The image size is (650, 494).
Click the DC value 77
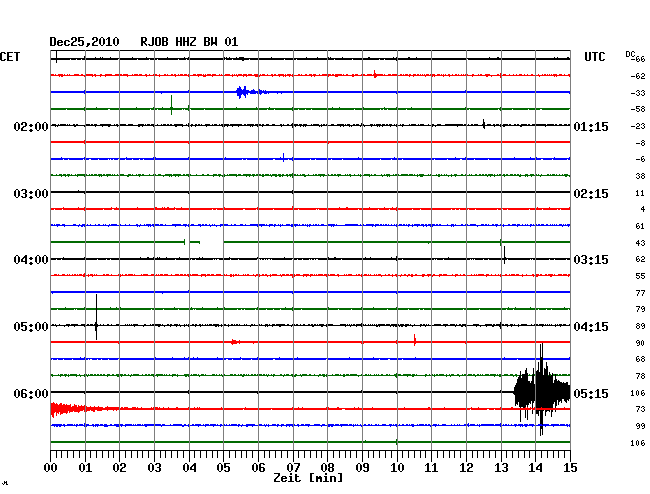pyautogui.click(x=640, y=293)
